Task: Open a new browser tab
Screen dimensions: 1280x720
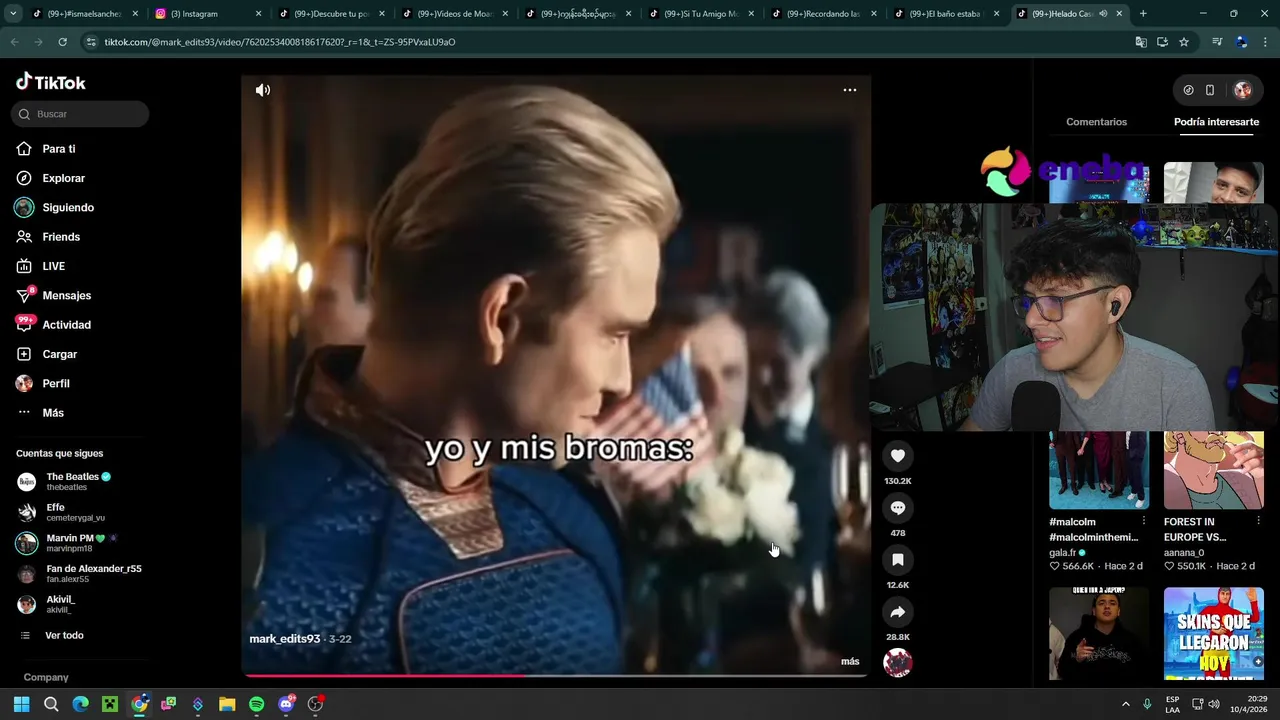Action: 1143,14
